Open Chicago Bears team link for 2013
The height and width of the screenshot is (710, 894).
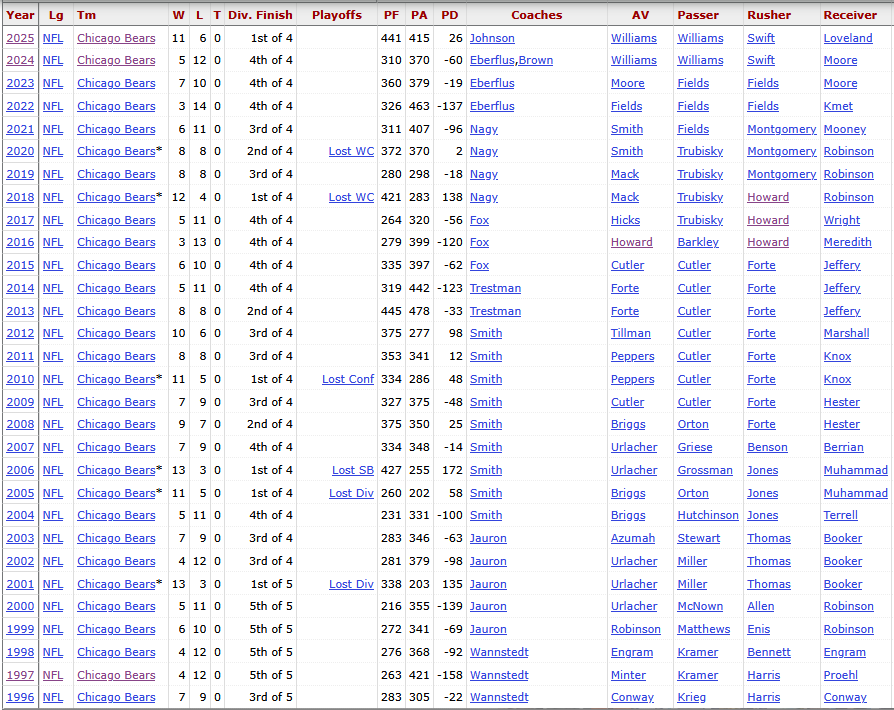(116, 311)
